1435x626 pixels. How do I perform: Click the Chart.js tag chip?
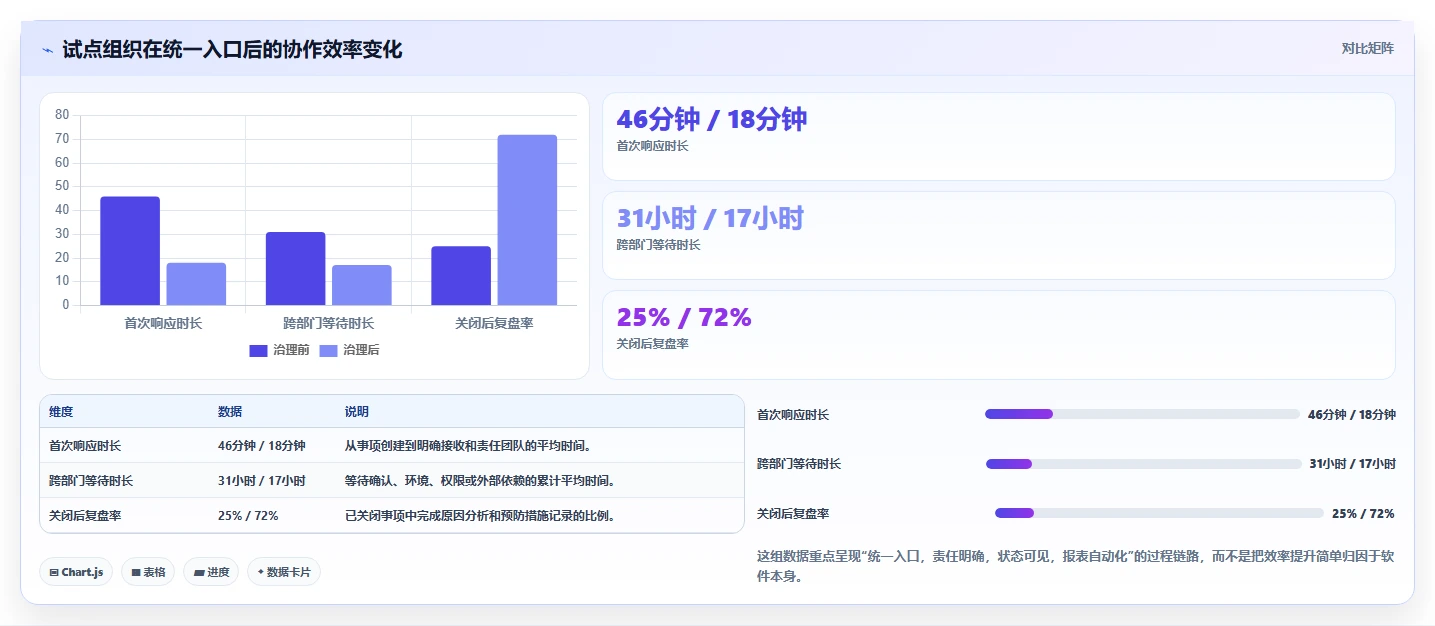(77, 572)
